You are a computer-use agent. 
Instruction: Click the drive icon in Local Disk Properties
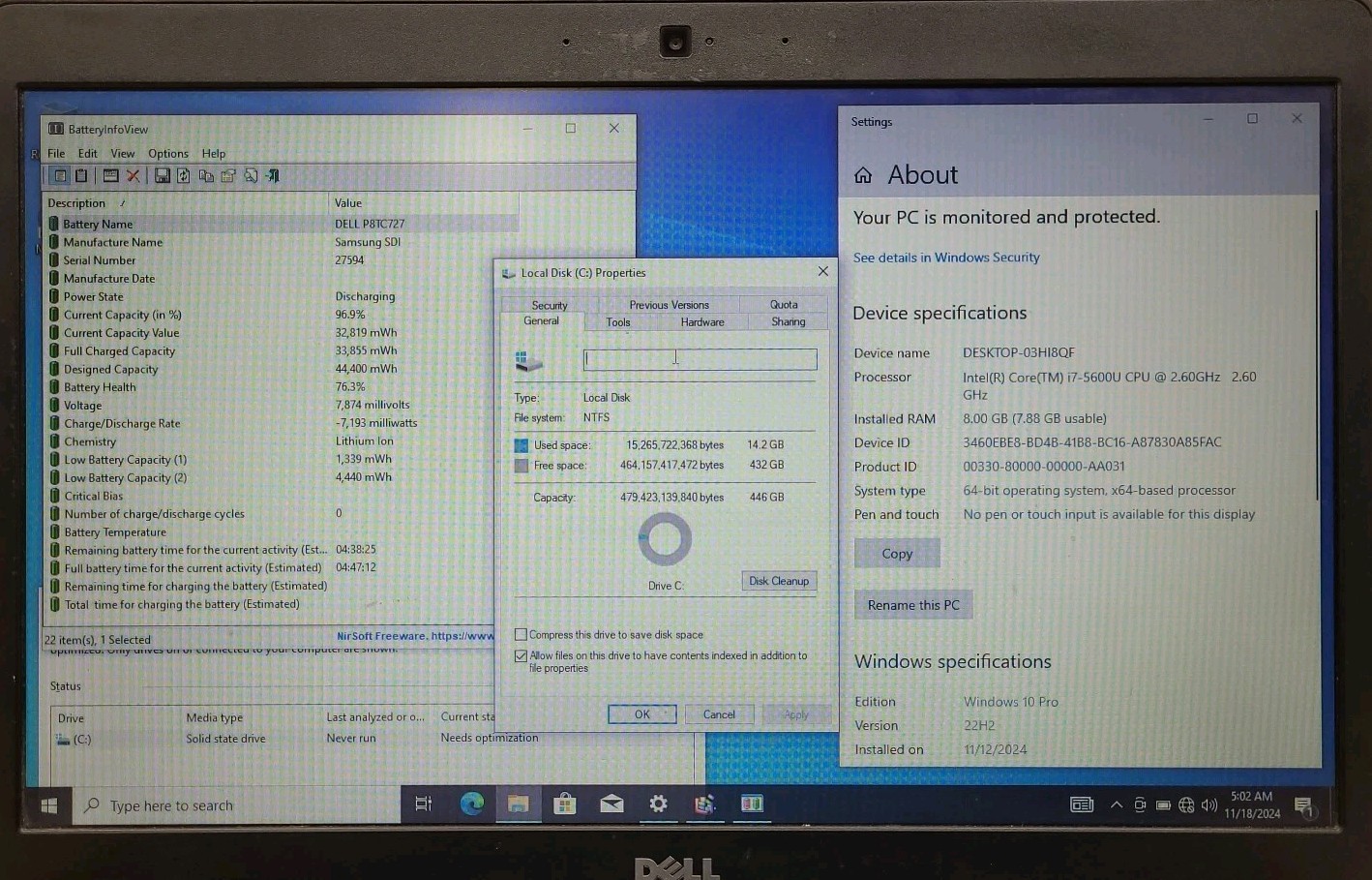(x=528, y=361)
